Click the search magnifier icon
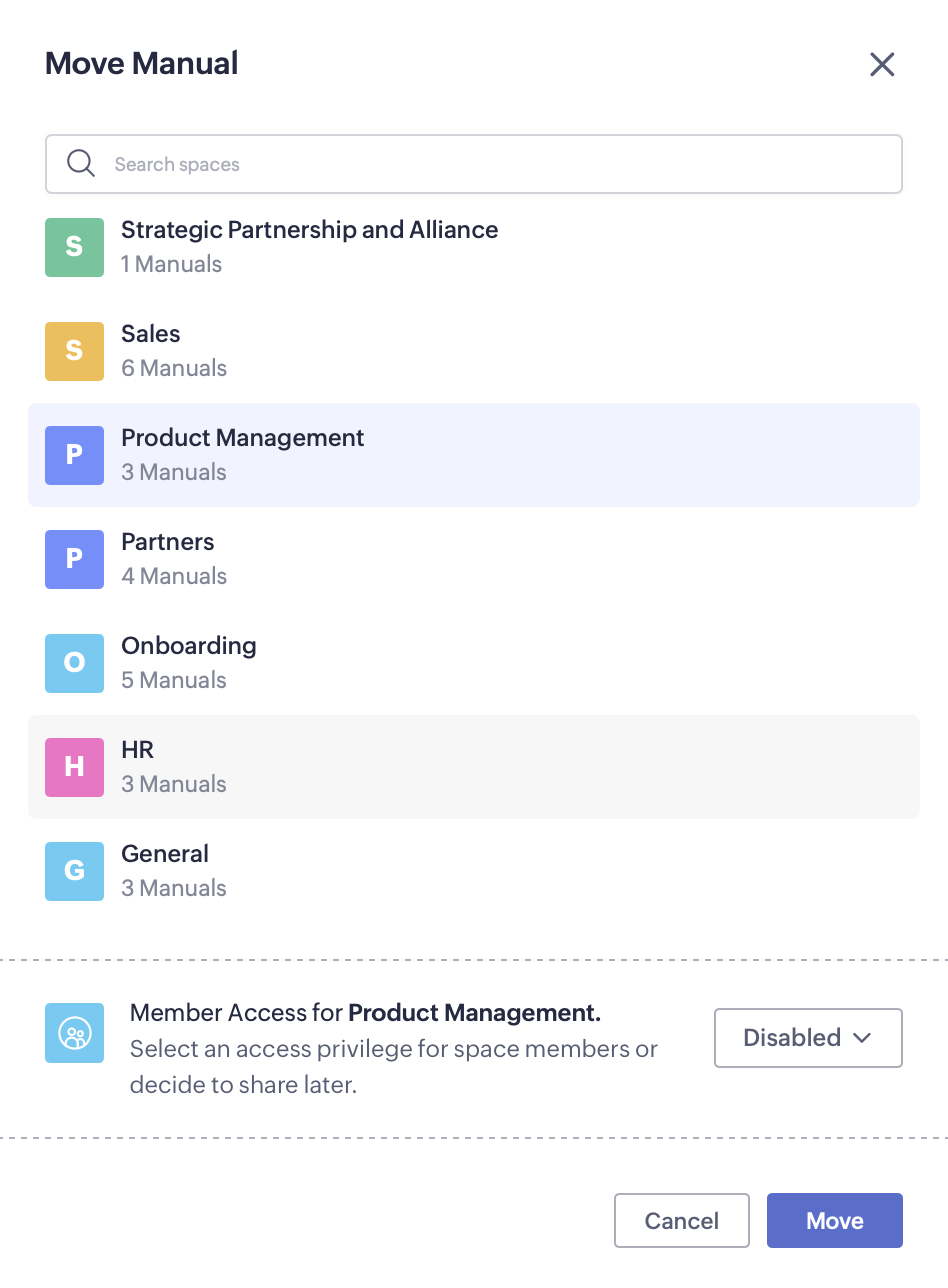The width and height of the screenshot is (948, 1288). [x=80, y=164]
